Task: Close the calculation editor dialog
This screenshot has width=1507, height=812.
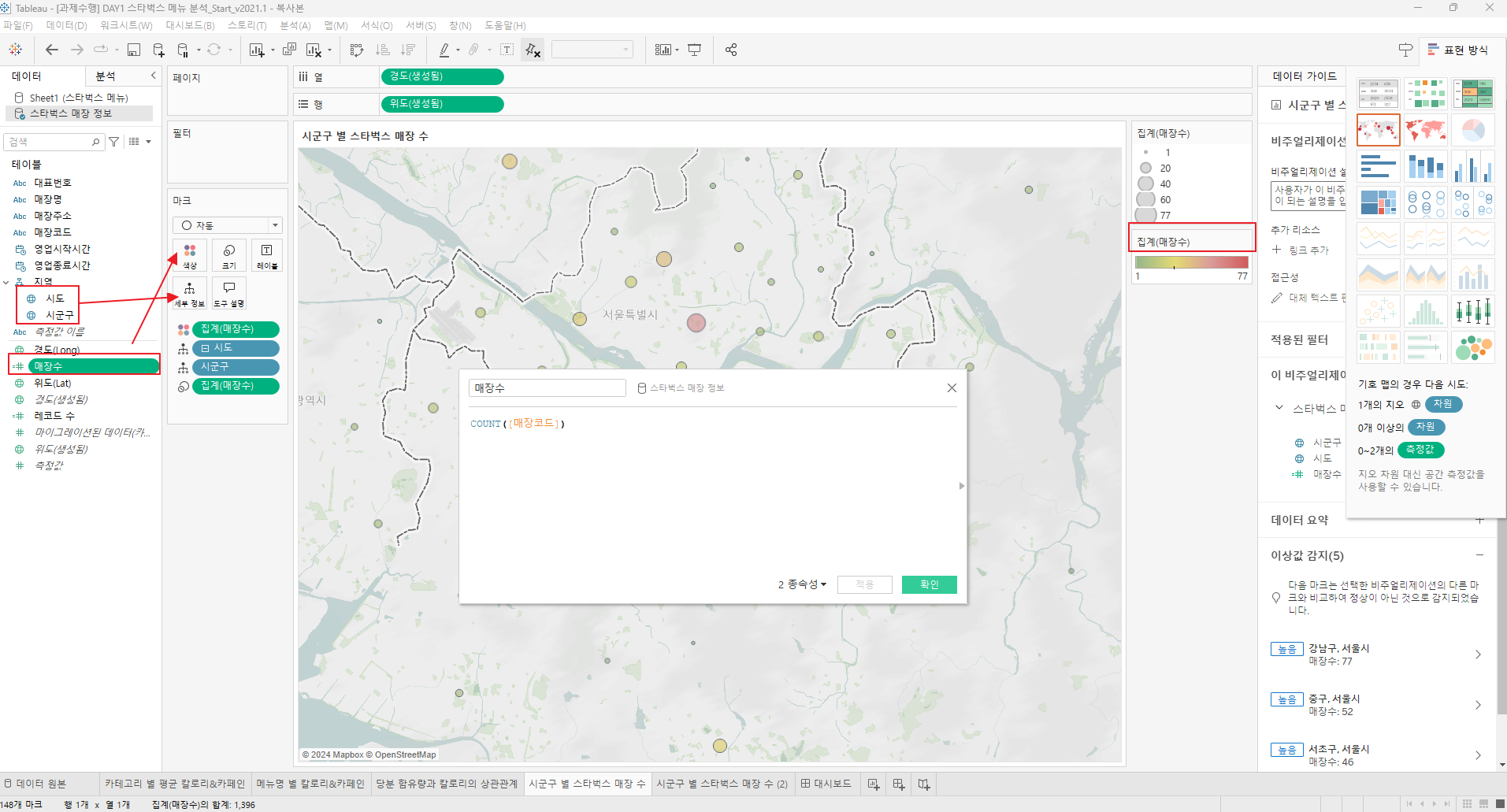Action: 952,387
